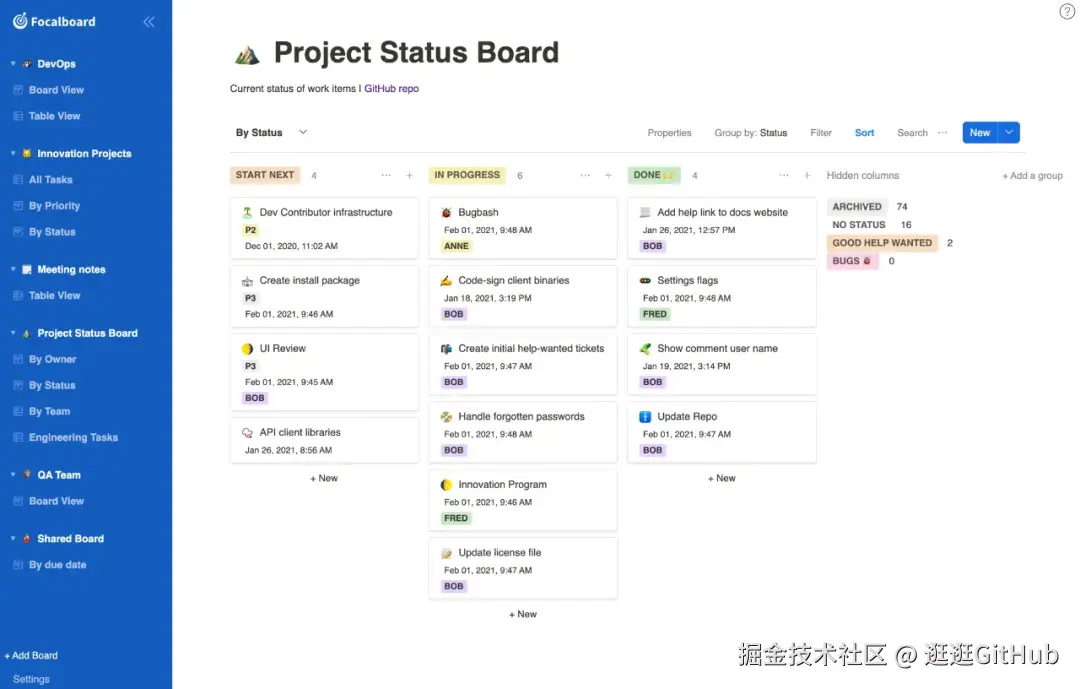Open DONE column options ellipsis
Screen dimensions: 1080x689
pyautogui.click(x=784, y=176)
